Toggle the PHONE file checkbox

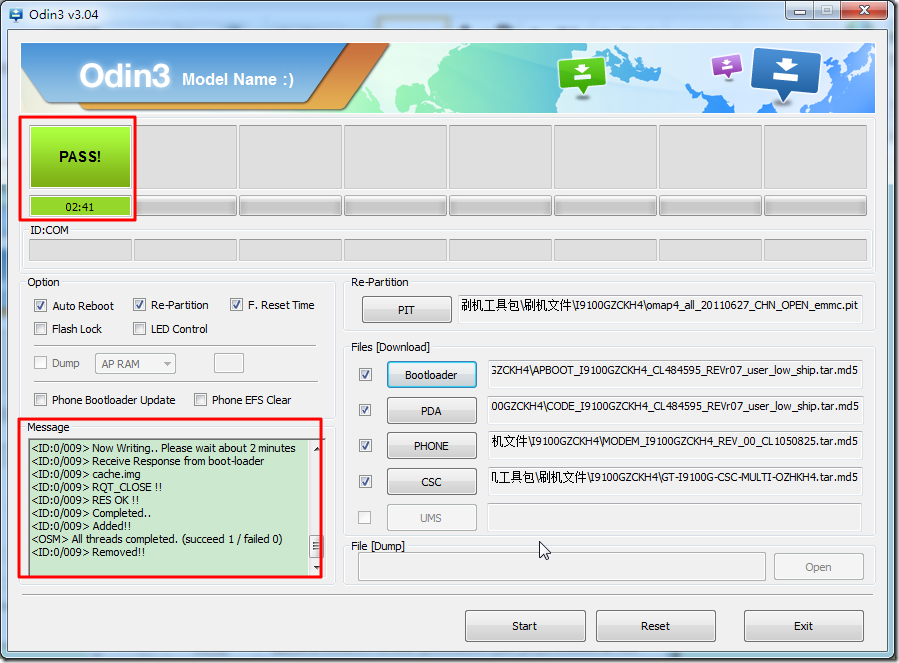(365, 446)
